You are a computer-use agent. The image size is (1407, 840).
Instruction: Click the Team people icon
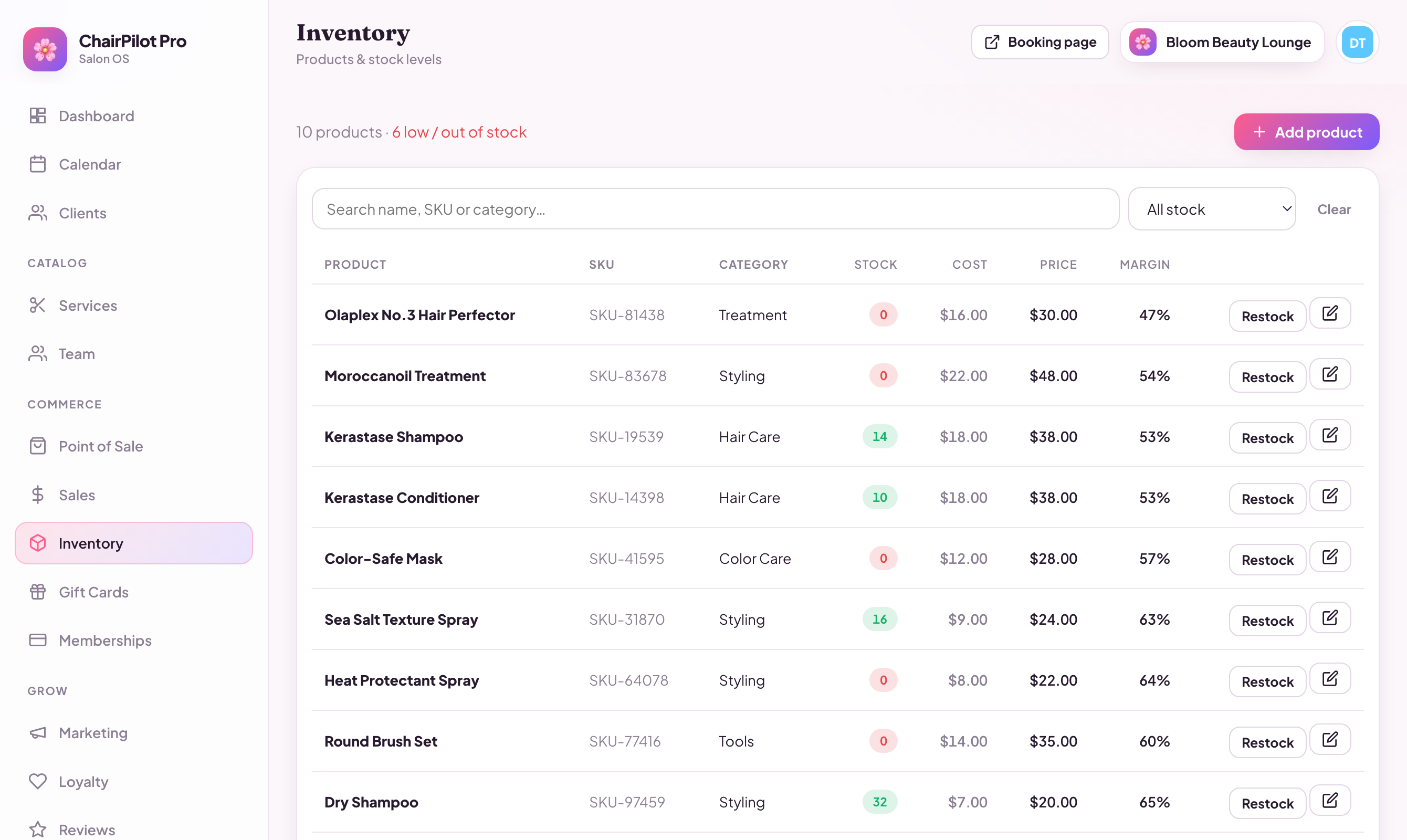[x=37, y=354]
